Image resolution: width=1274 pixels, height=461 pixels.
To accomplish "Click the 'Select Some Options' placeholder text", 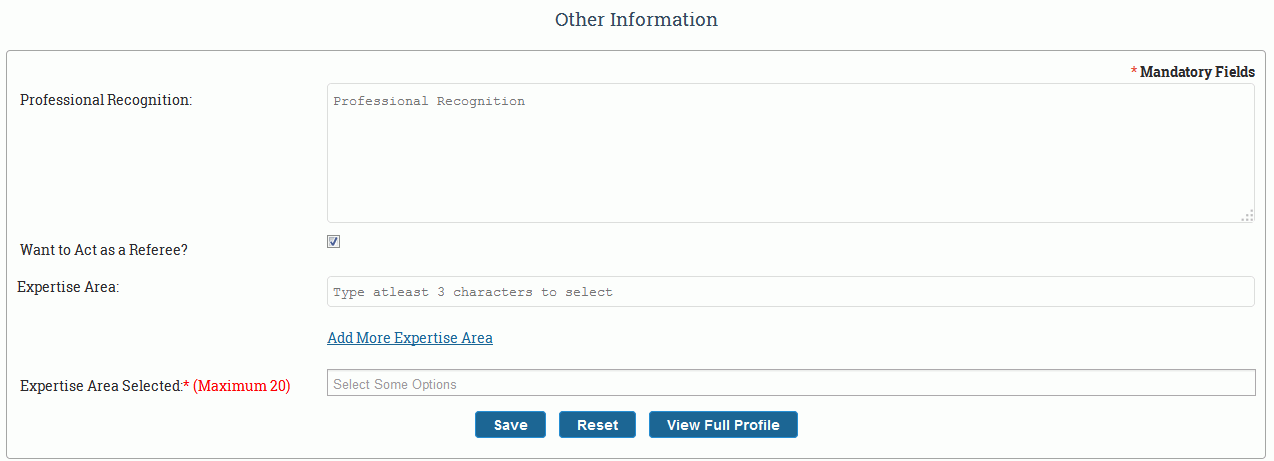I will pos(395,385).
